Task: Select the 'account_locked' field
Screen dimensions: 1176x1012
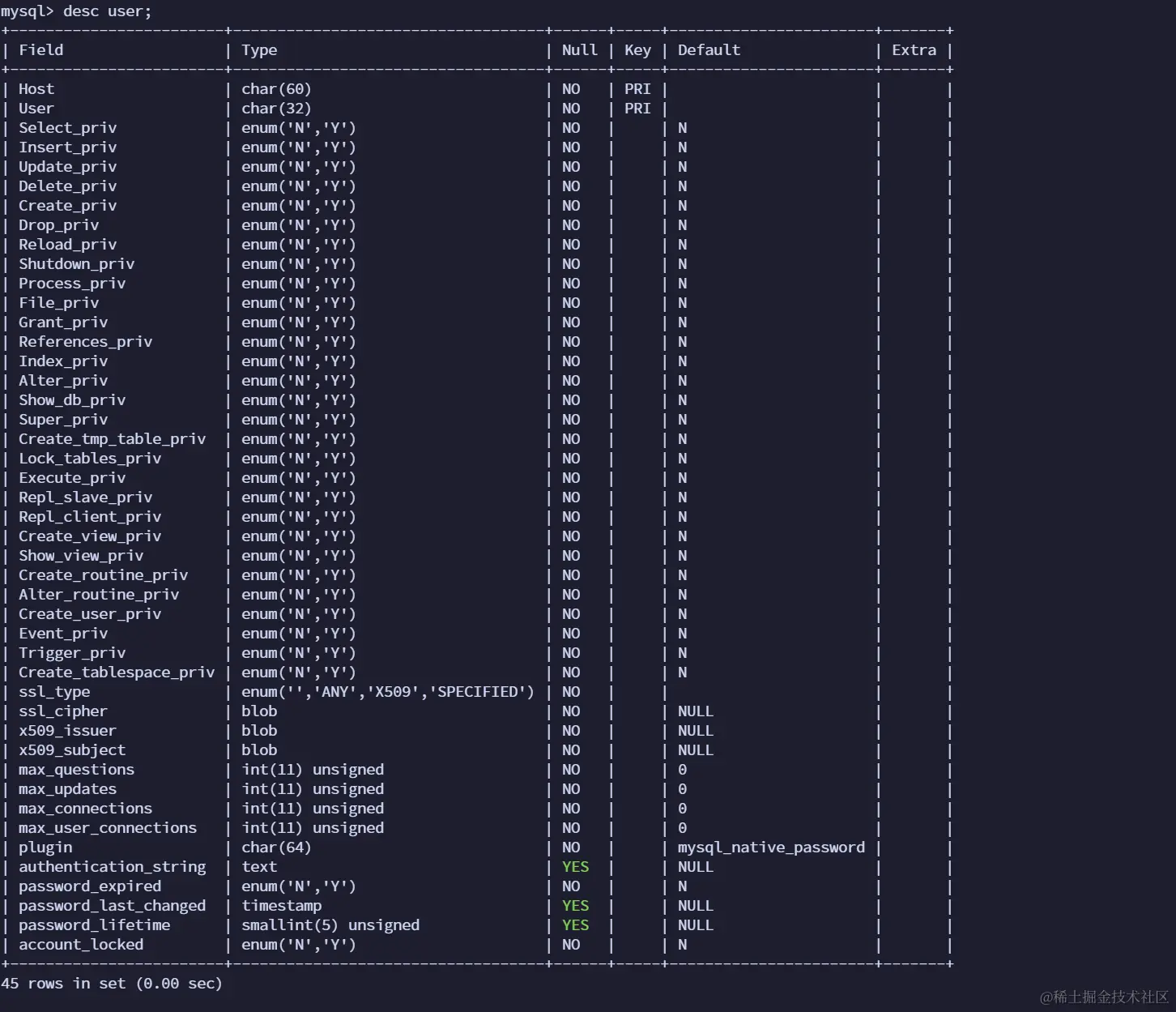Action: tap(81, 945)
